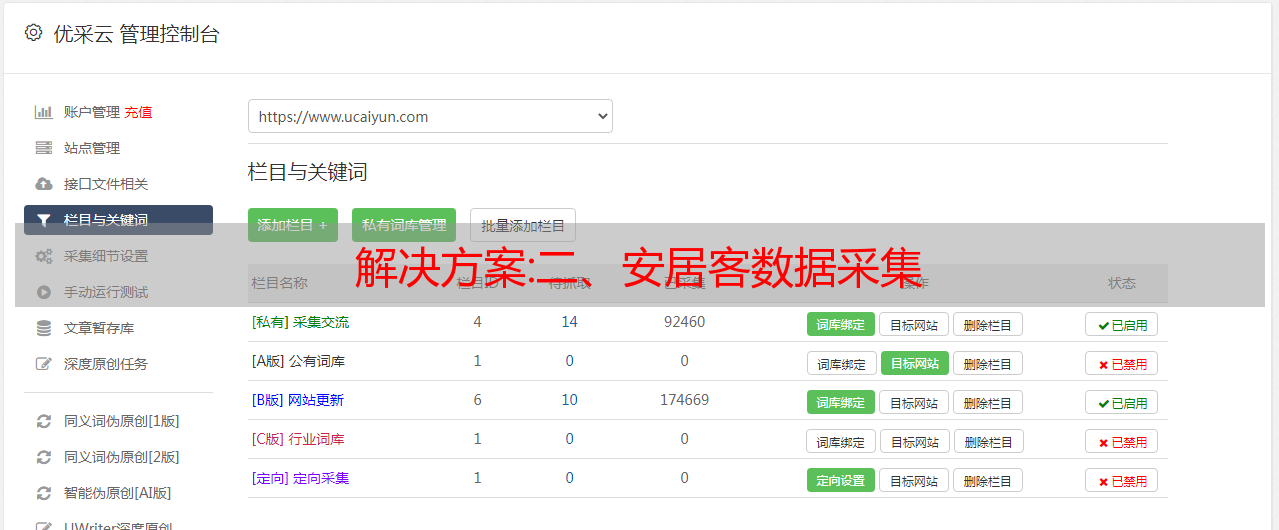Image resolution: width=1279 pixels, height=530 pixels.
Task: Click the [B版] 网站更新 column name
Action: point(298,400)
